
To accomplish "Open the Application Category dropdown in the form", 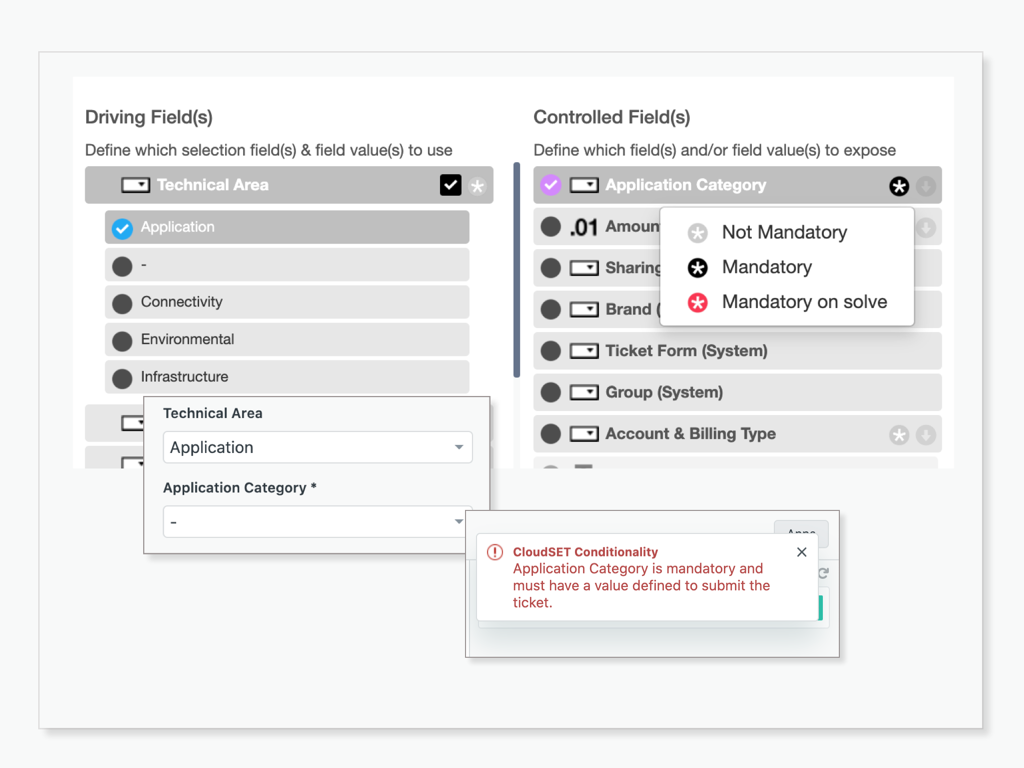I will [317, 521].
